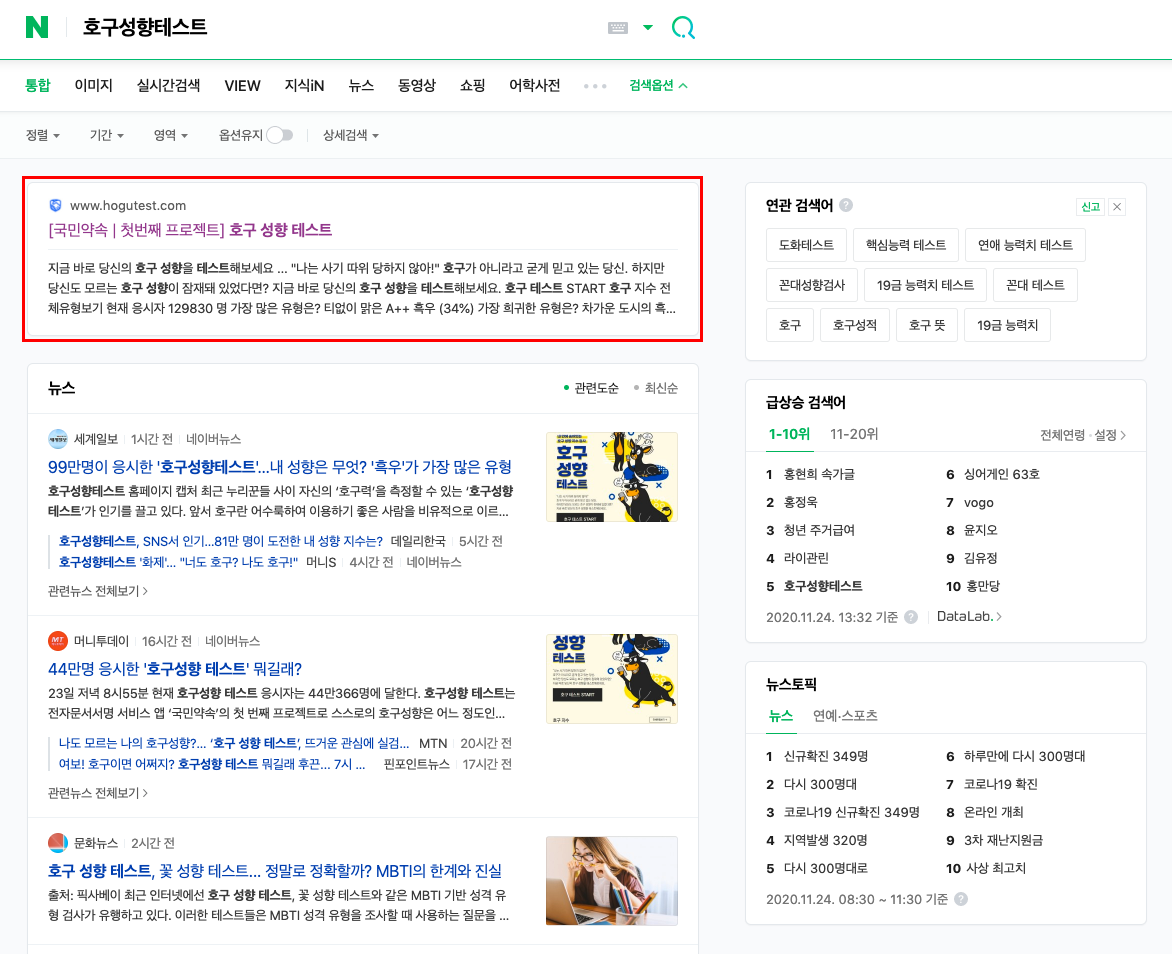Click trending keyword 홍현희 속가글

tap(818, 474)
